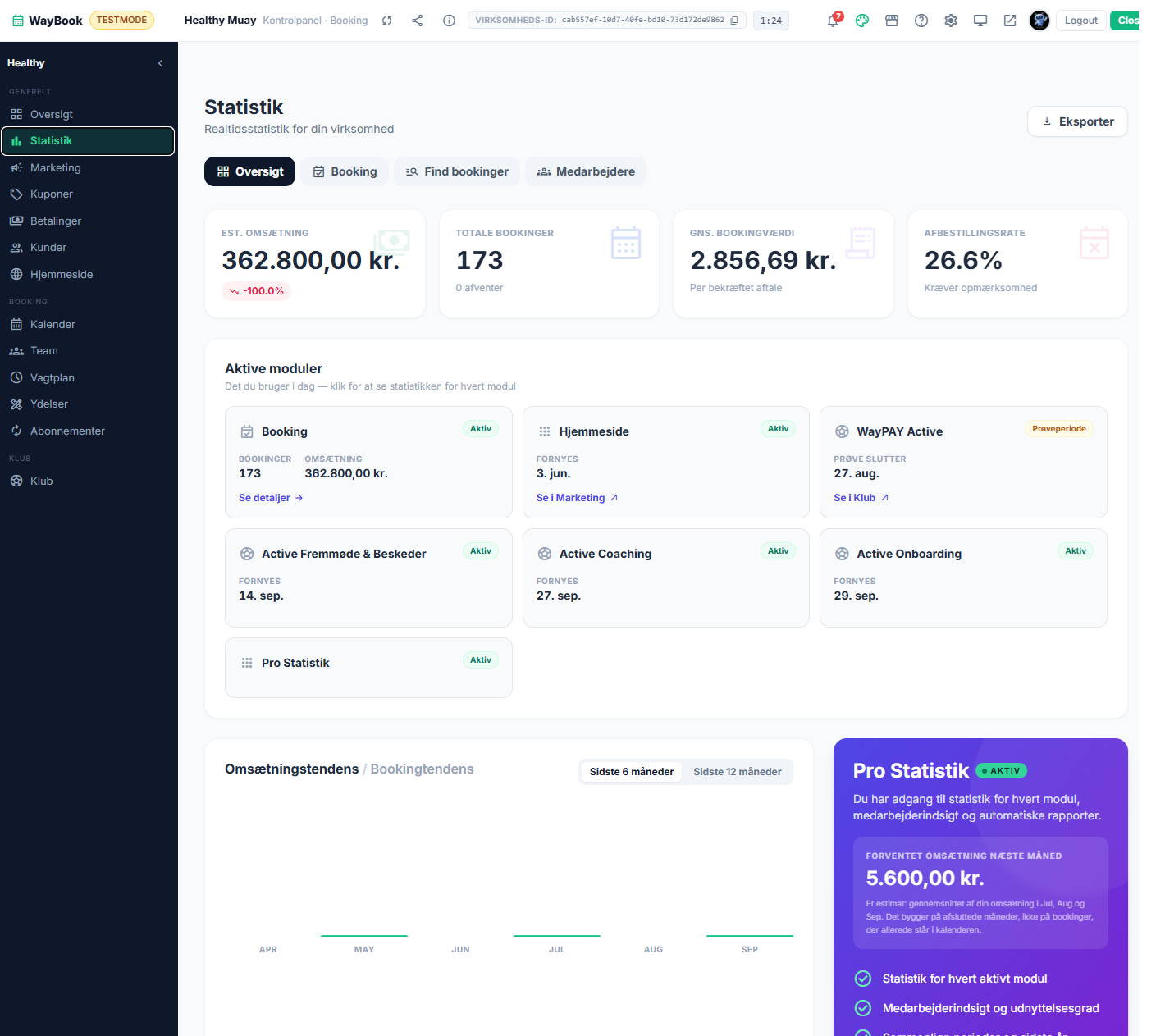The image size is (1165, 1036).
Task: Open the theme palette icon
Action: click(x=862, y=21)
